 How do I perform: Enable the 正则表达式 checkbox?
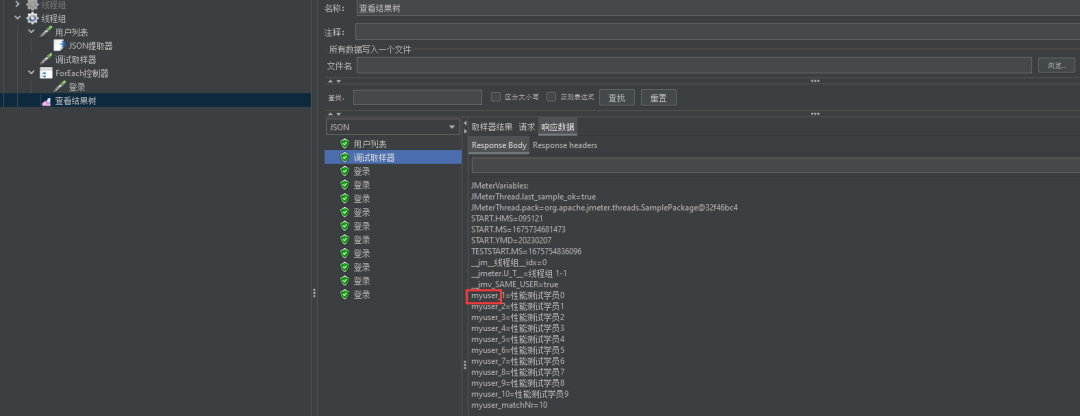point(551,97)
